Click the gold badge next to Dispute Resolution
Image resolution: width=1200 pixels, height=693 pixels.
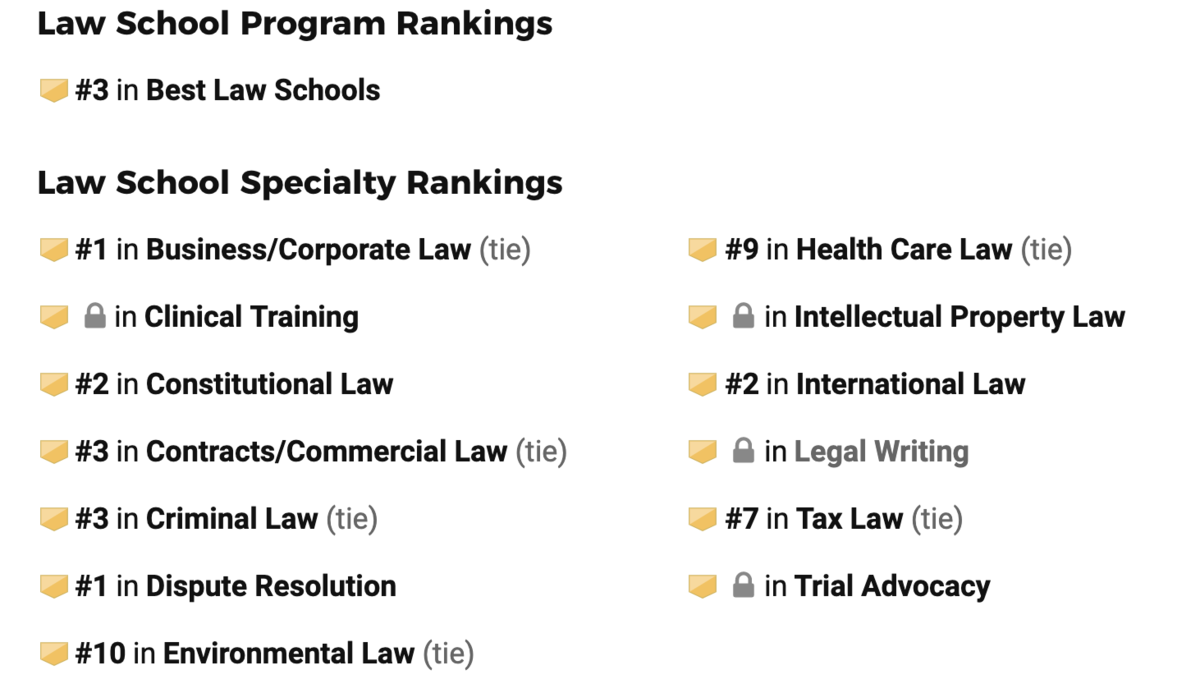click(x=53, y=587)
